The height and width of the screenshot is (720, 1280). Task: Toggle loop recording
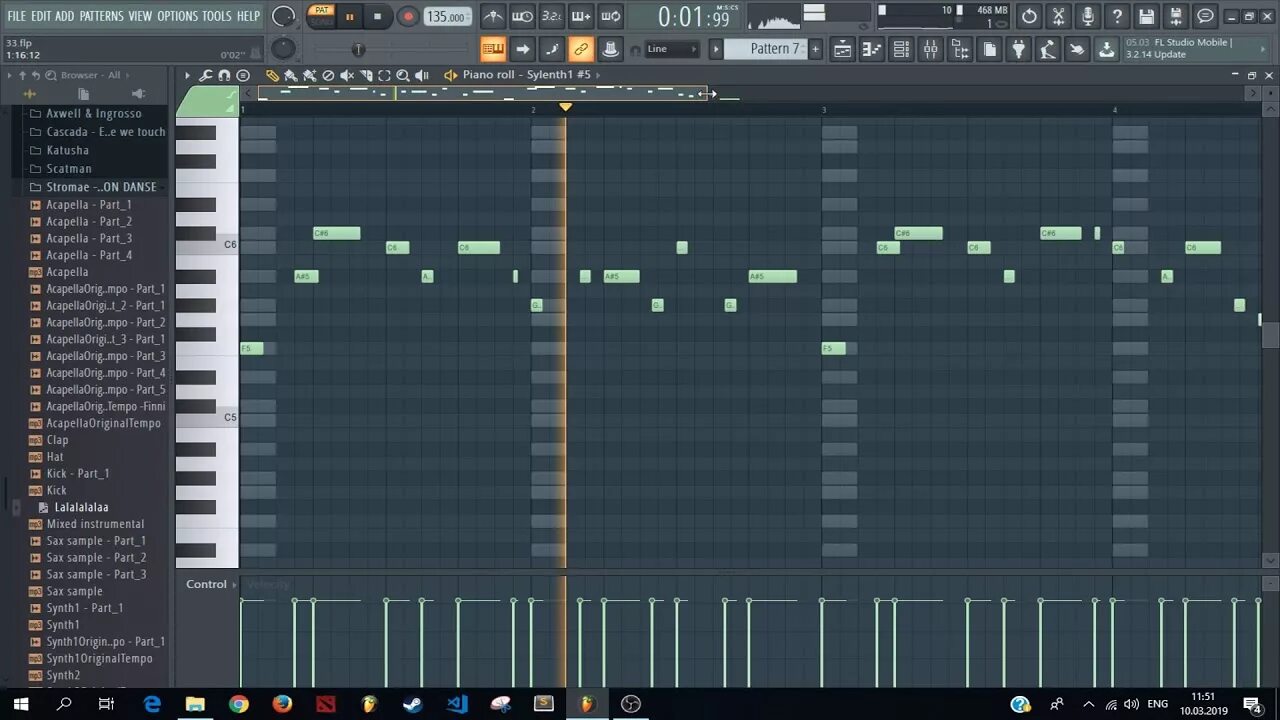tap(610, 16)
